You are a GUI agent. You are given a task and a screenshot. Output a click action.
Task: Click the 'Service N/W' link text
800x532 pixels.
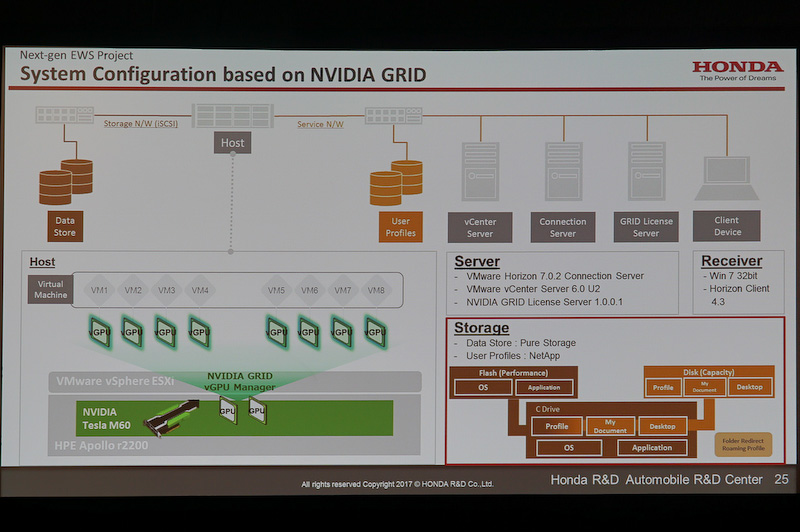point(320,124)
